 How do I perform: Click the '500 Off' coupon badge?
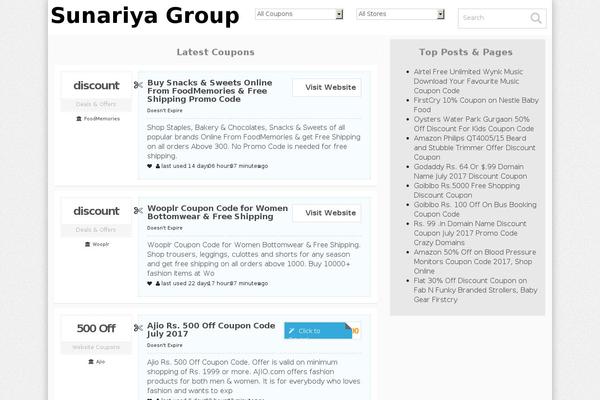(96, 328)
